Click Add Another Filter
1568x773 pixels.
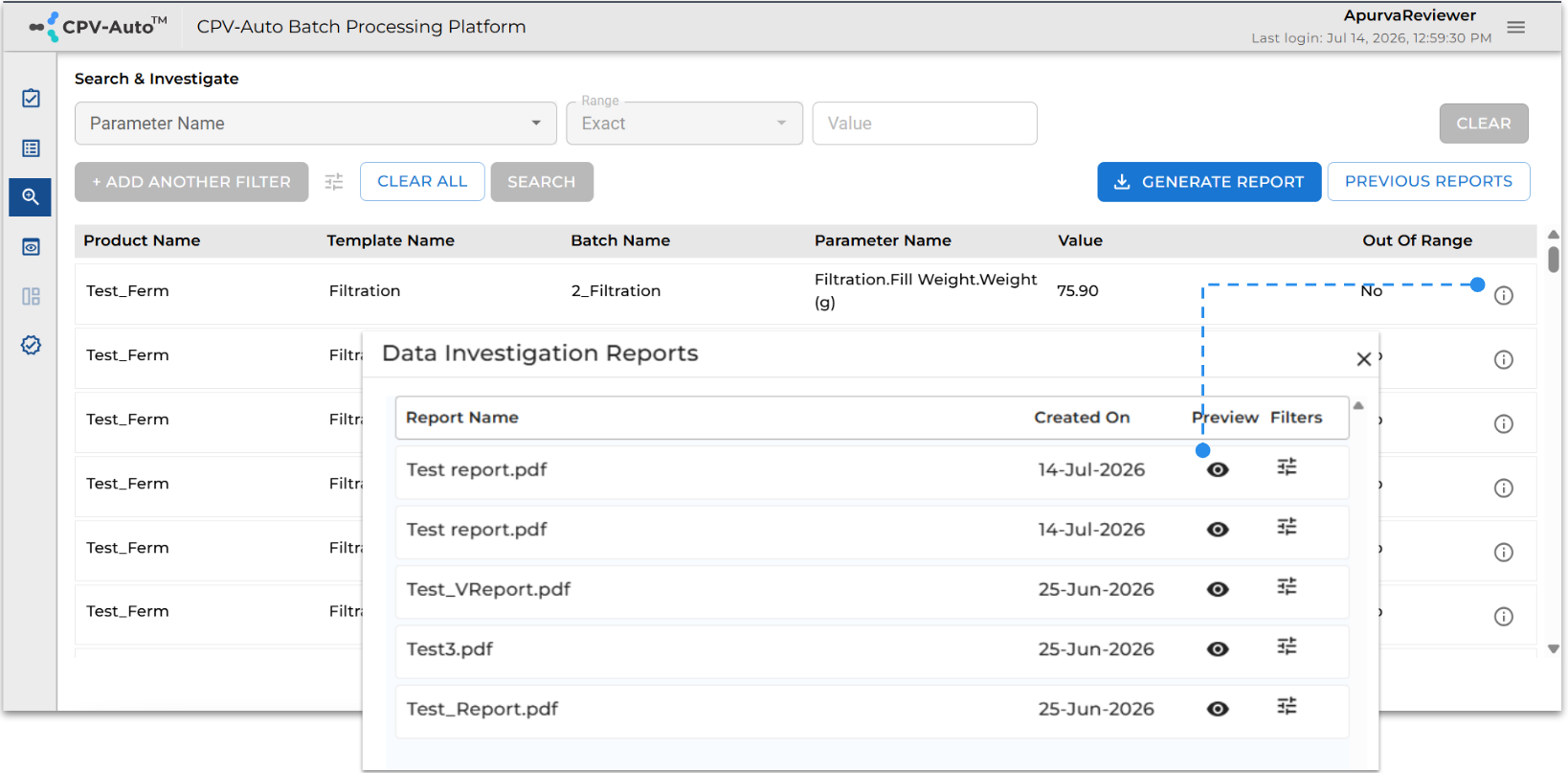point(191,182)
